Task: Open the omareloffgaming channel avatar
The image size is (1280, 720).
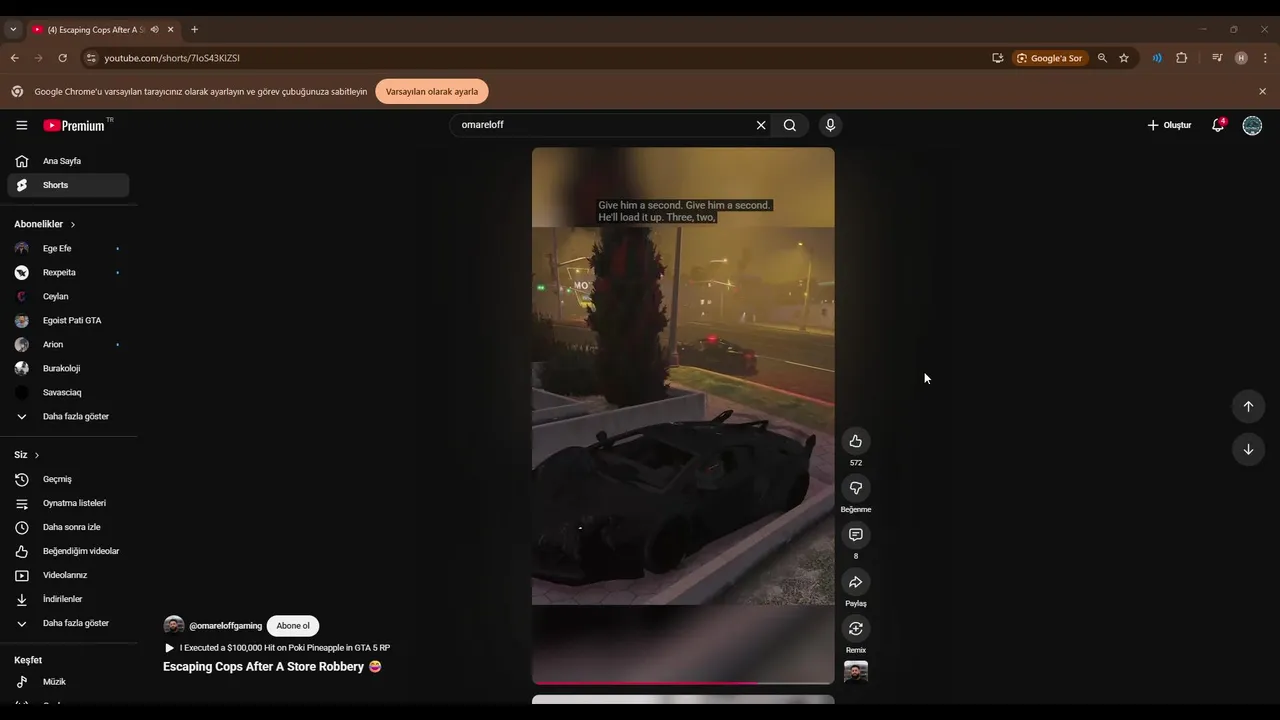Action: (174, 626)
